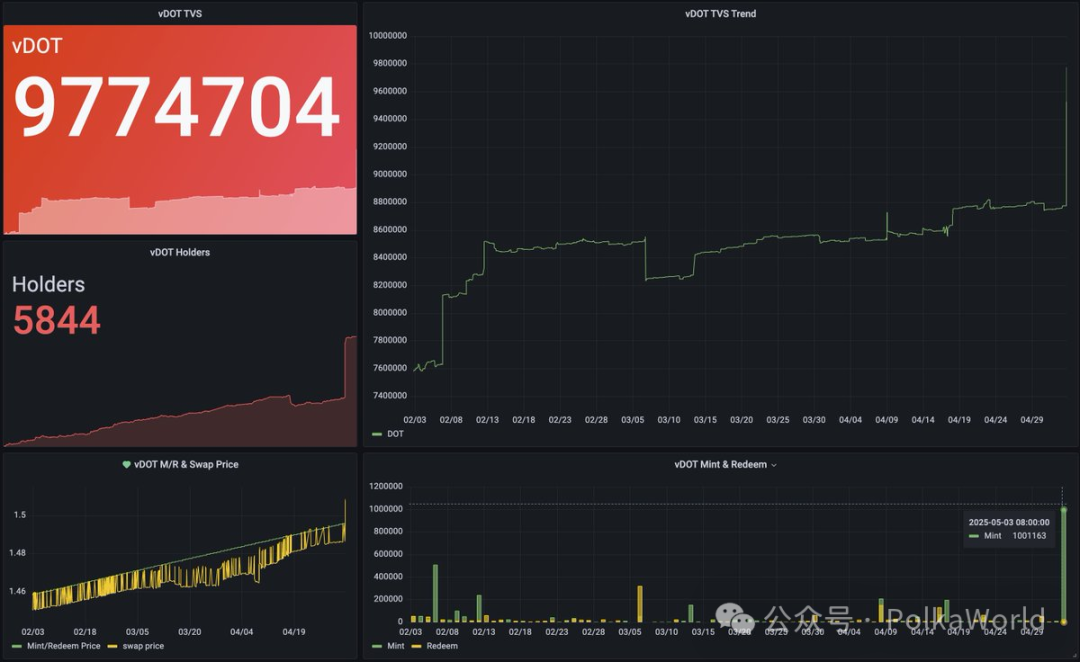
Task: Click the 7400000 y-axis label in TVS Trend
Action: click(x=390, y=395)
